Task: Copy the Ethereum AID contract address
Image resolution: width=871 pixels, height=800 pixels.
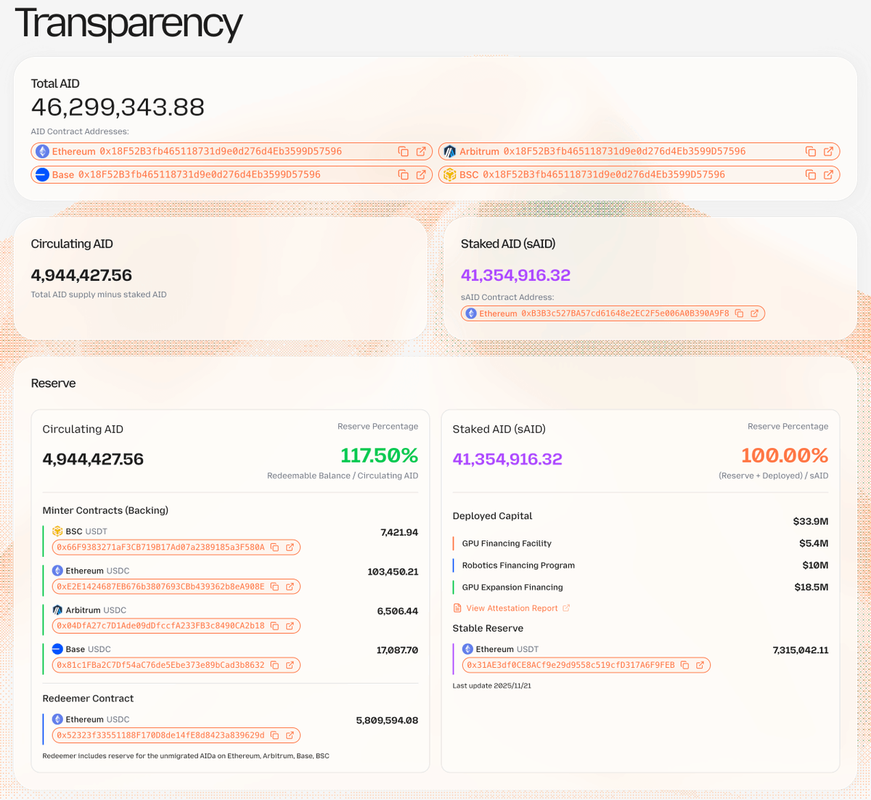Action: tap(403, 152)
